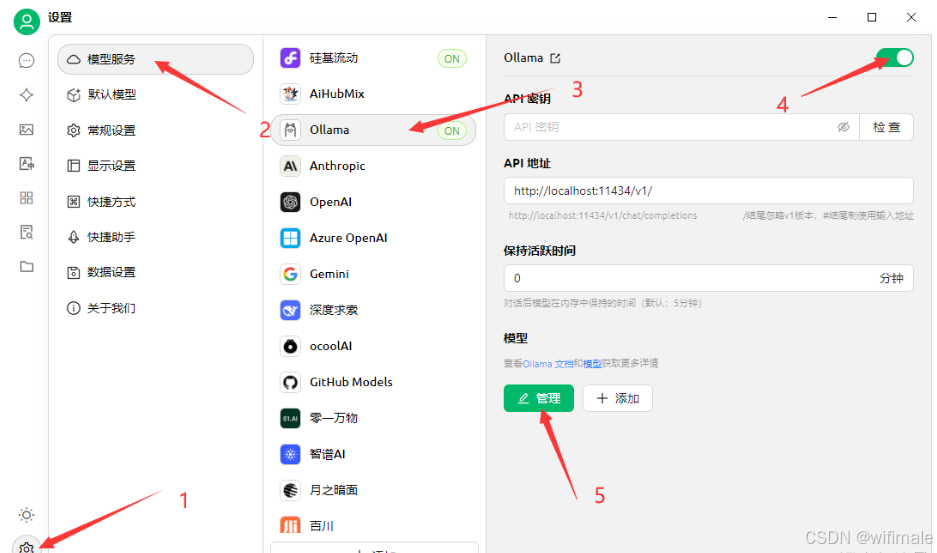The height and width of the screenshot is (553, 937).
Task: Open the chat assistant sidebar icon
Action: [26, 60]
